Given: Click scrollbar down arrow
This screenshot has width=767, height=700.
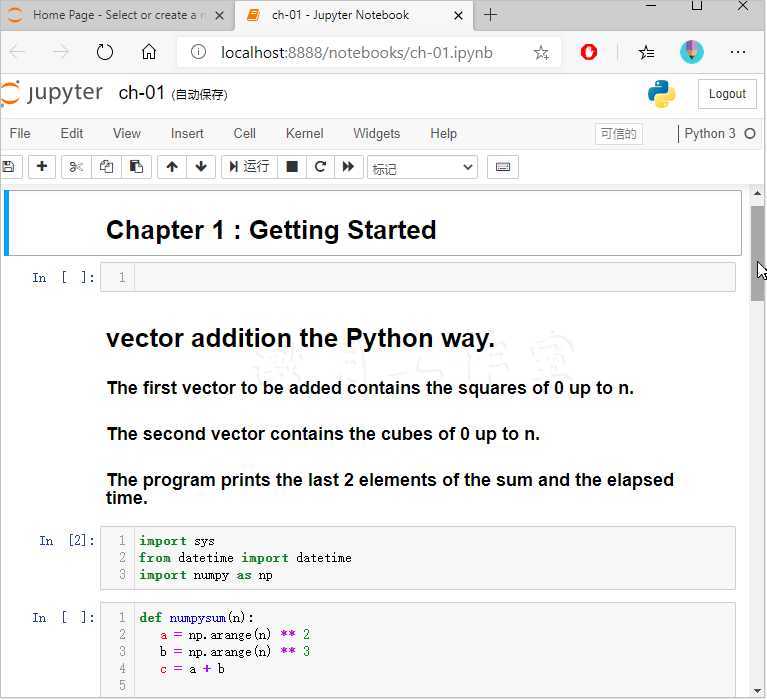Looking at the screenshot, I should point(758,691).
